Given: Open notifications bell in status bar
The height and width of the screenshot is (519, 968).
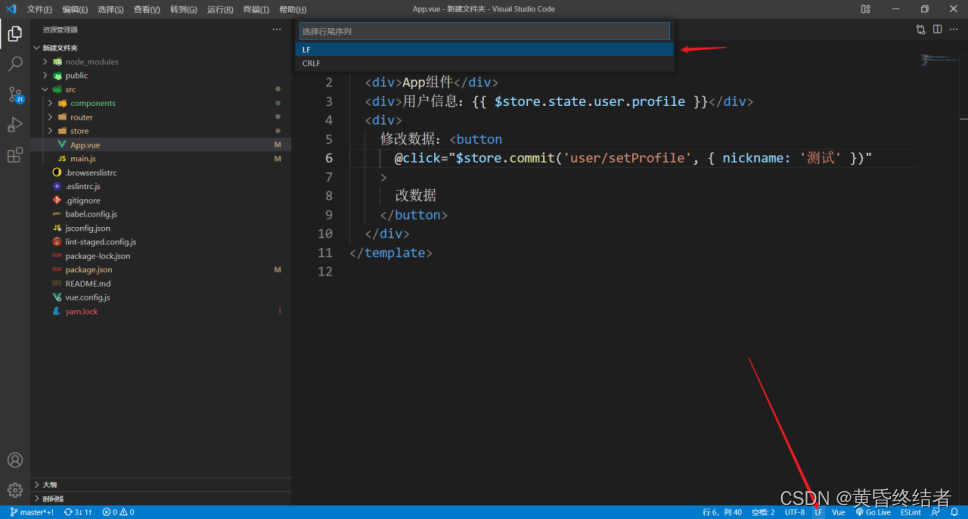Looking at the screenshot, I should pos(954,512).
